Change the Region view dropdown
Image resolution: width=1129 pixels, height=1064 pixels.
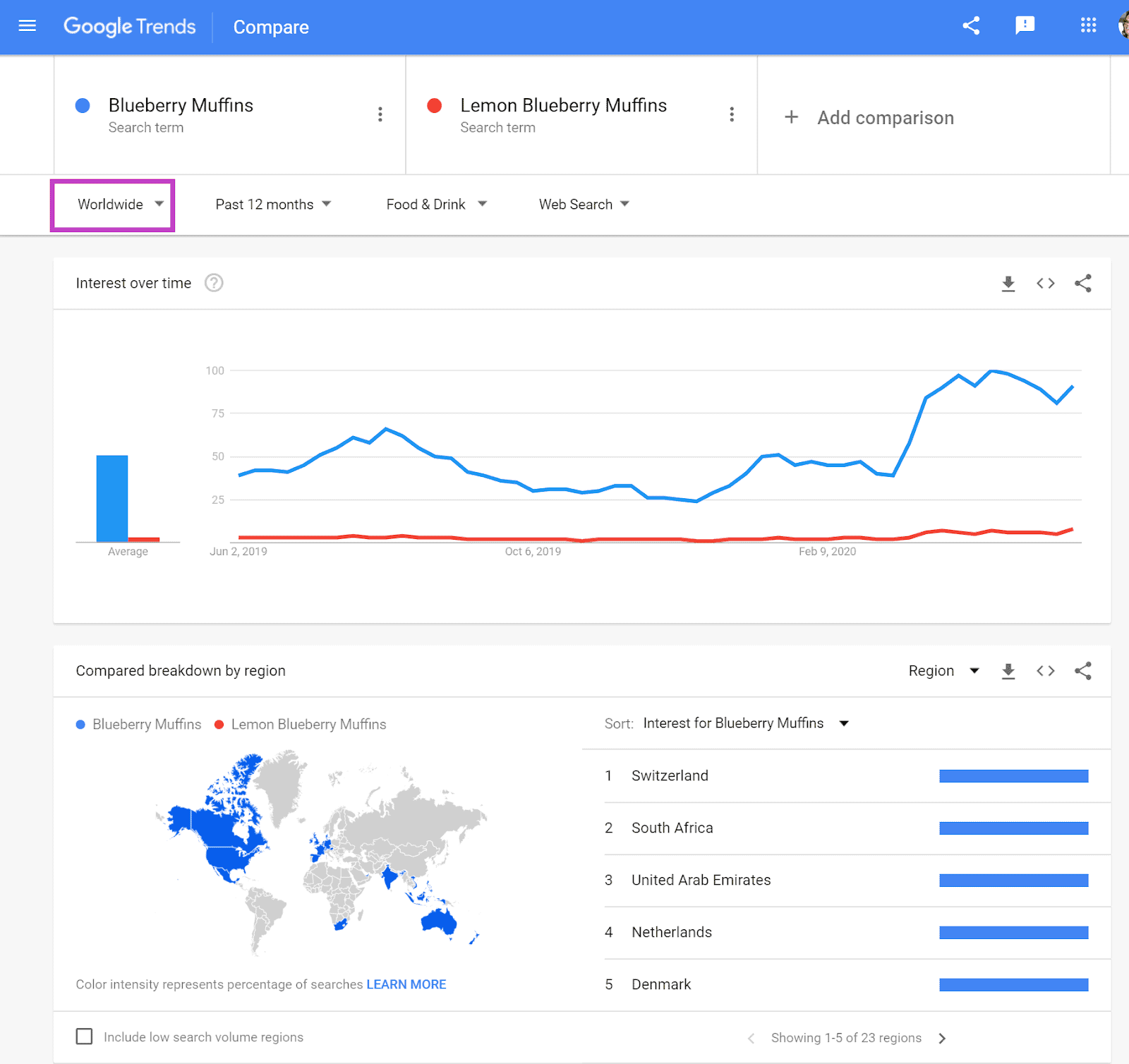944,671
